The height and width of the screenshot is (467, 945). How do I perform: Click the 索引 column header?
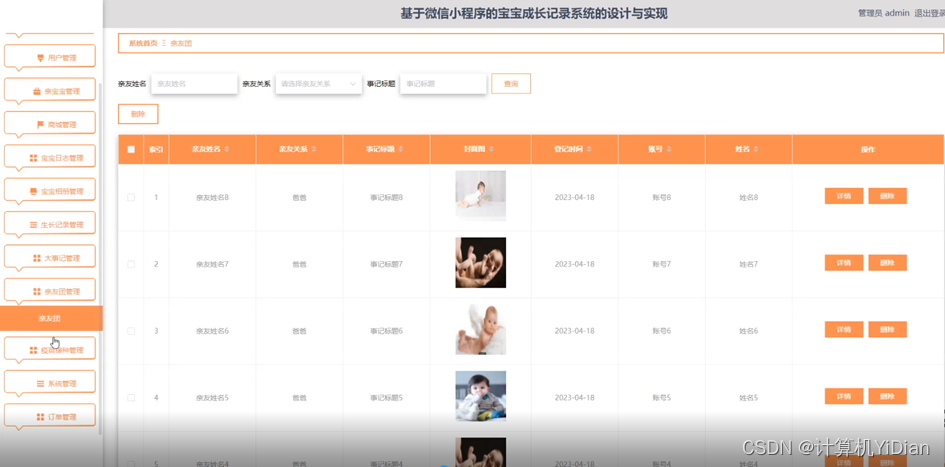coord(156,149)
